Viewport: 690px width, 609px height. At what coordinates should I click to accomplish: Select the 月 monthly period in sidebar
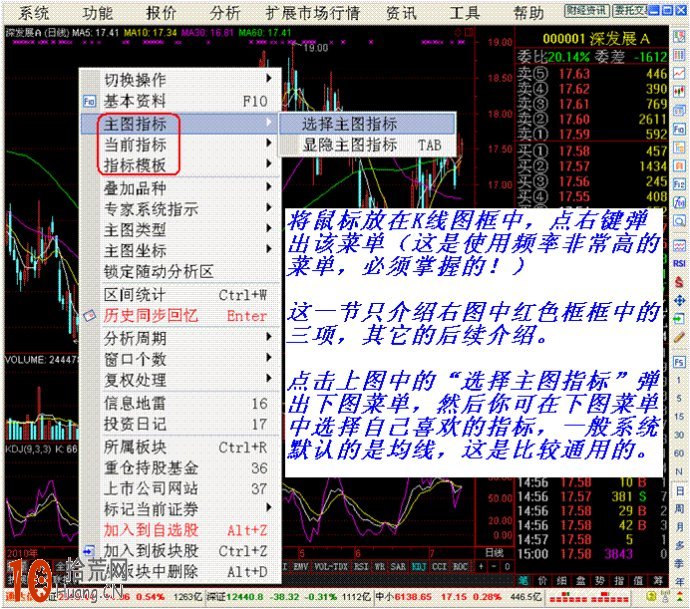click(x=679, y=527)
